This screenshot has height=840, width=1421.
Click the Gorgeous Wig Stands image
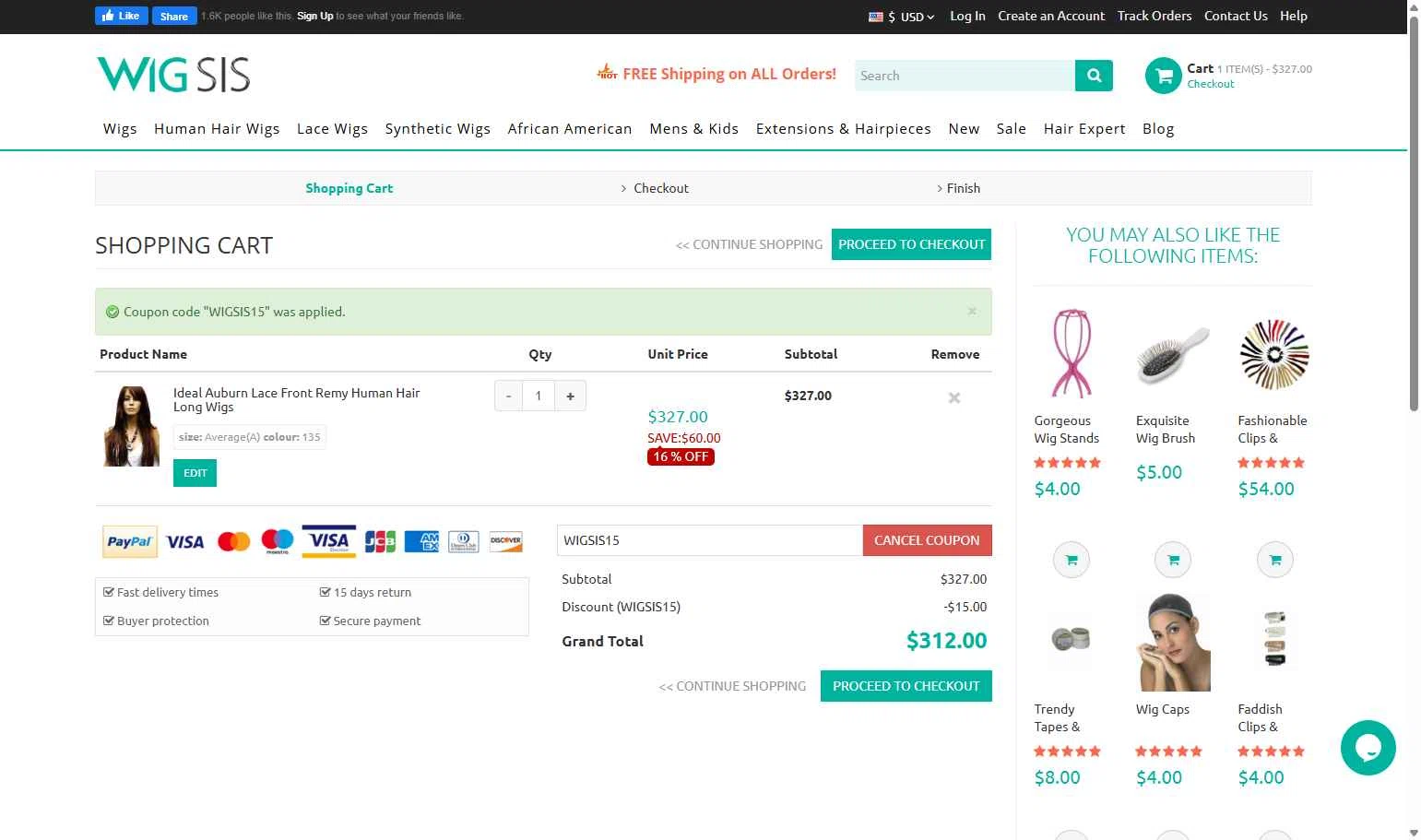pyautogui.click(x=1071, y=354)
